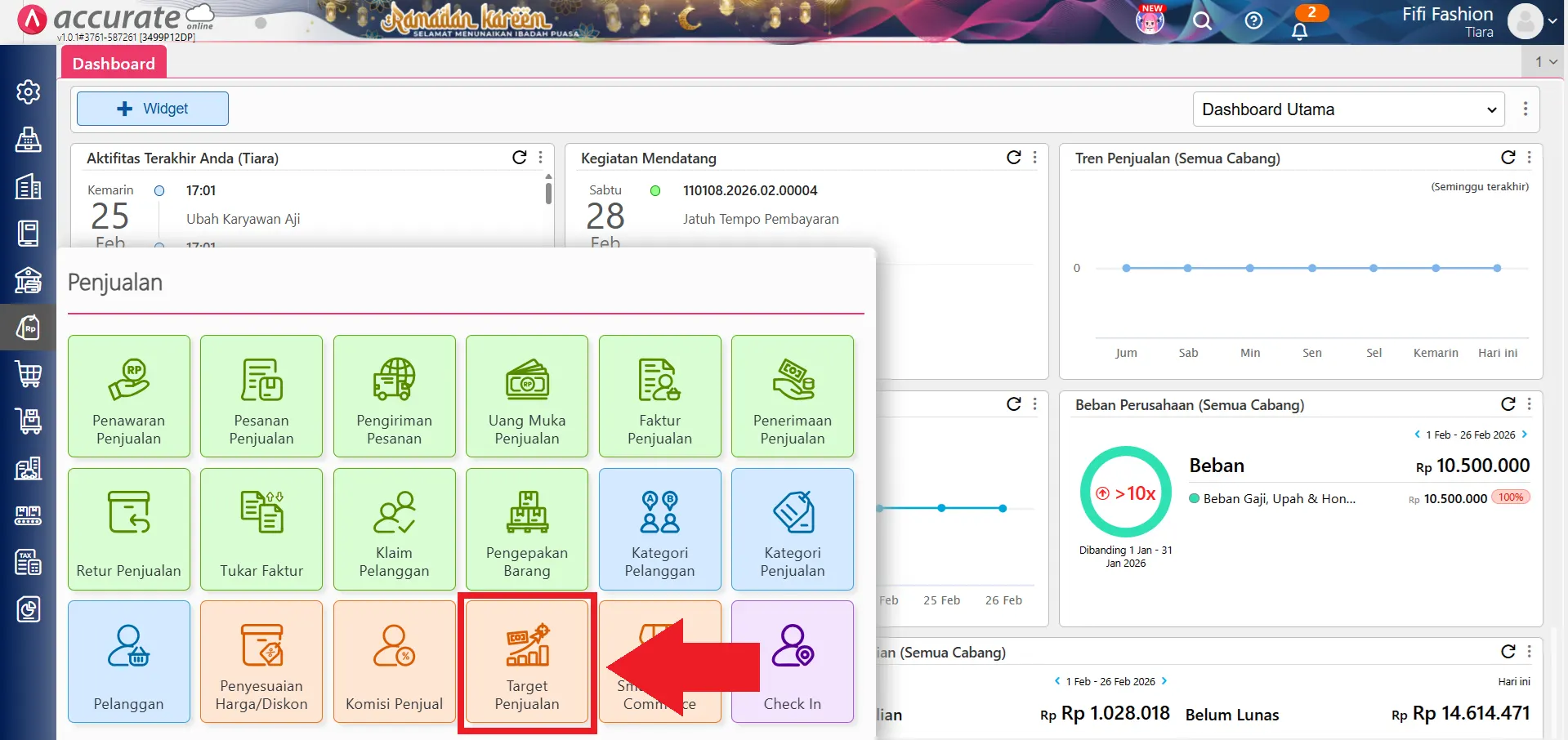Refresh the Tren Penjualan widget

(x=1508, y=158)
